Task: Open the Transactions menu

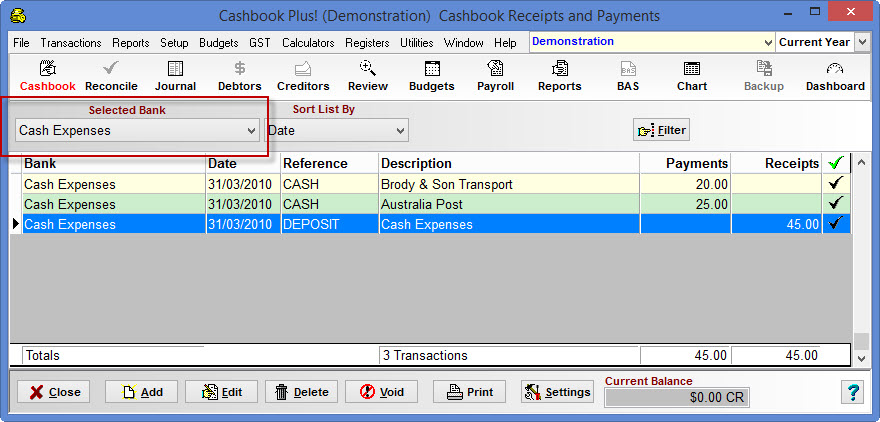Action: coord(71,43)
